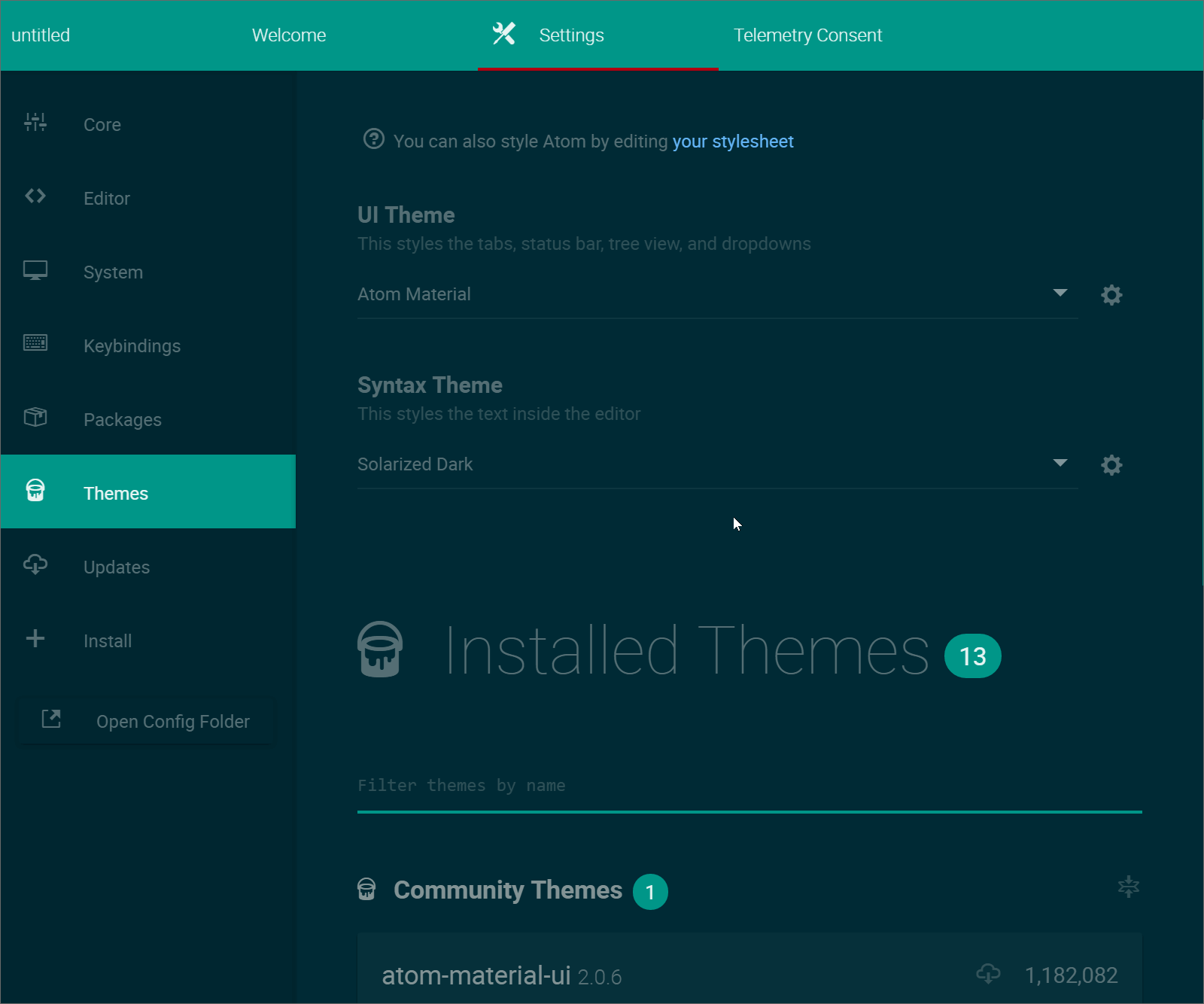Open the Updates panel
This screenshot has width=1204, height=1004.
(x=148, y=567)
